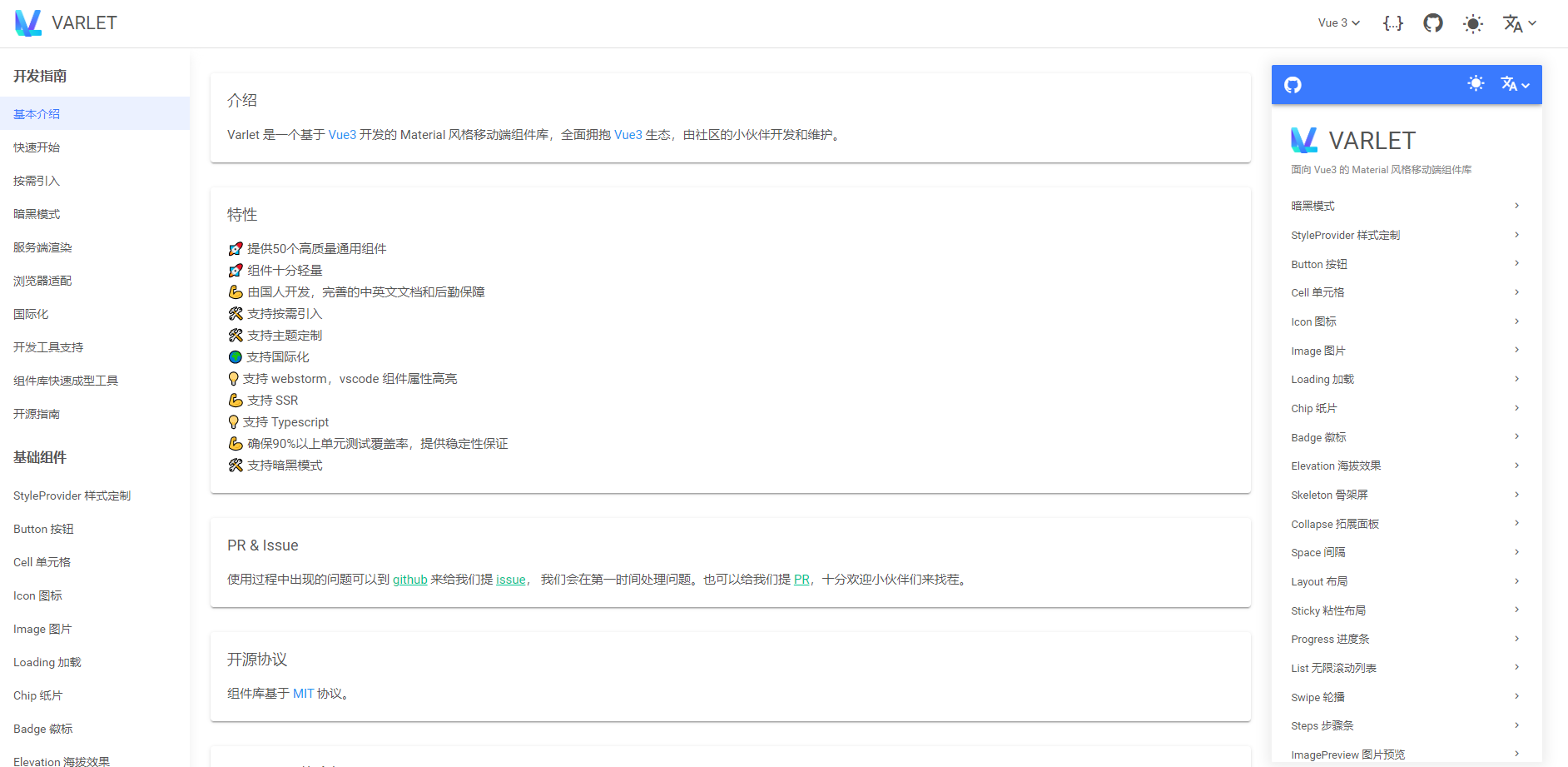The height and width of the screenshot is (767, 1568).
Task: Toggle theme sun icon in mobile preview
Action: coord(1476,84)
